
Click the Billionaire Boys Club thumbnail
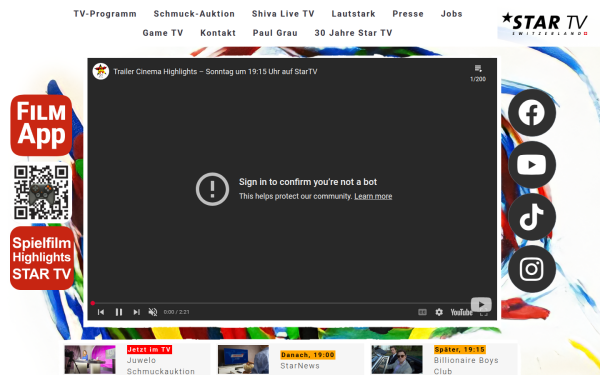(397, 360)
